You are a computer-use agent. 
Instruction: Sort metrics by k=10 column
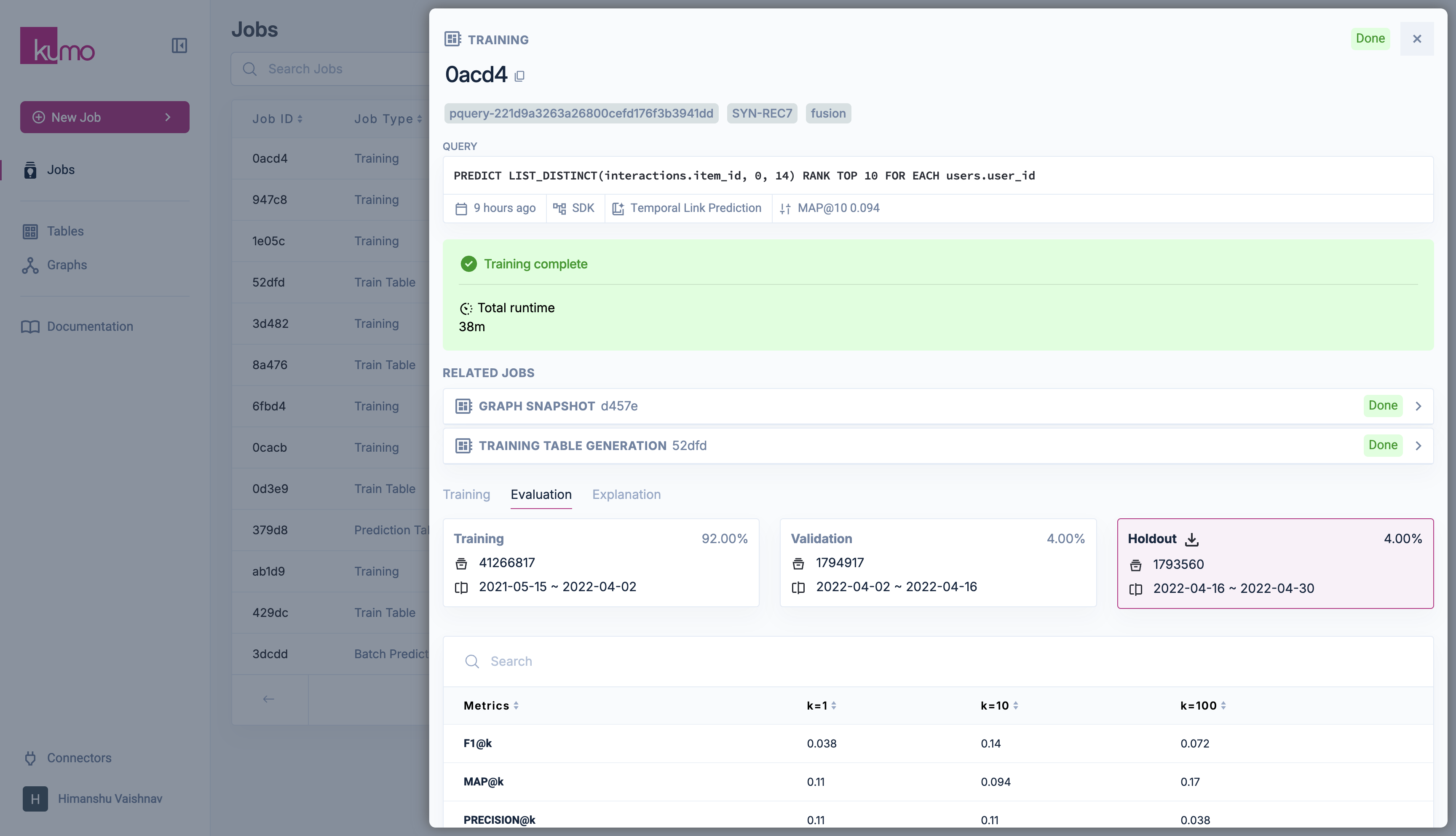pos(999,706)
